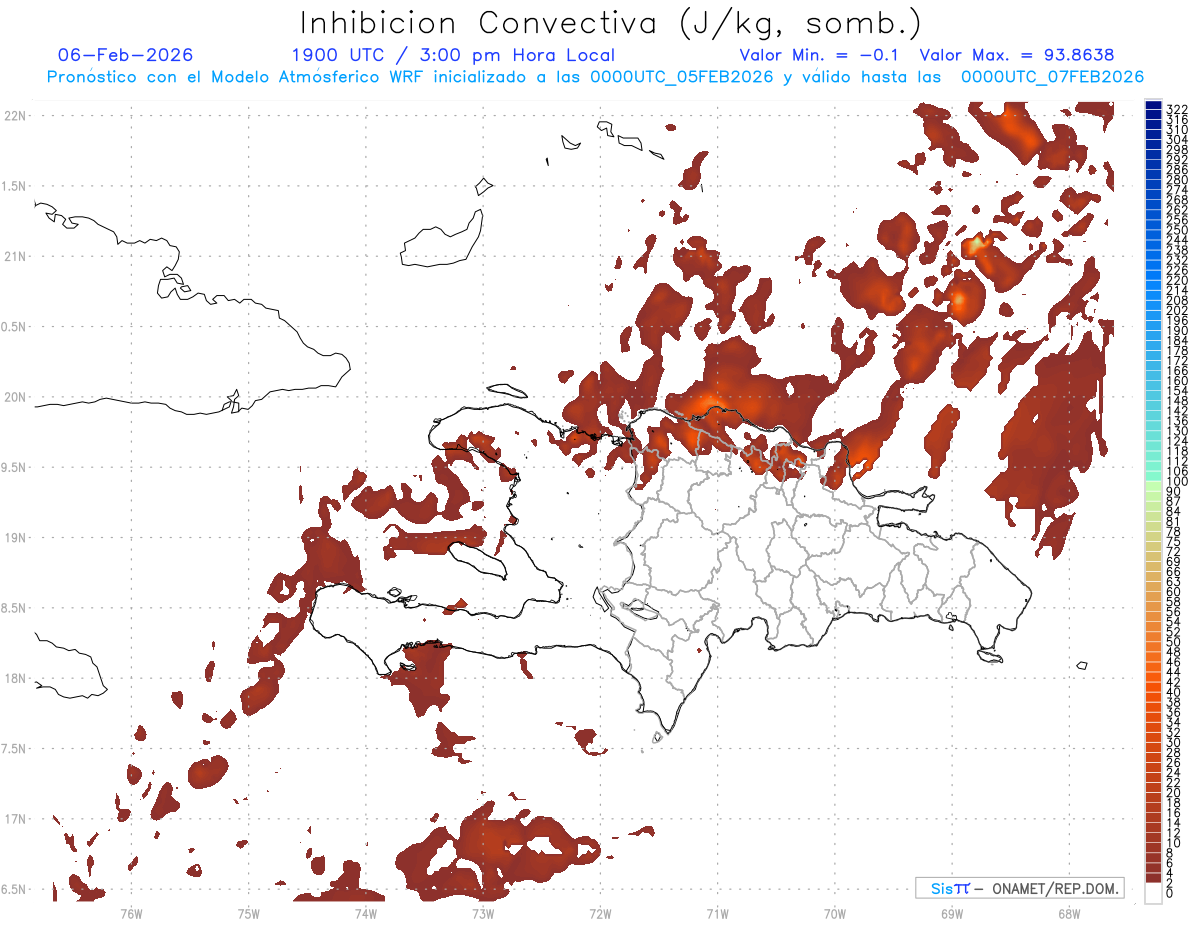Select the date text "06-Feb-2026"

click(126, 55)
